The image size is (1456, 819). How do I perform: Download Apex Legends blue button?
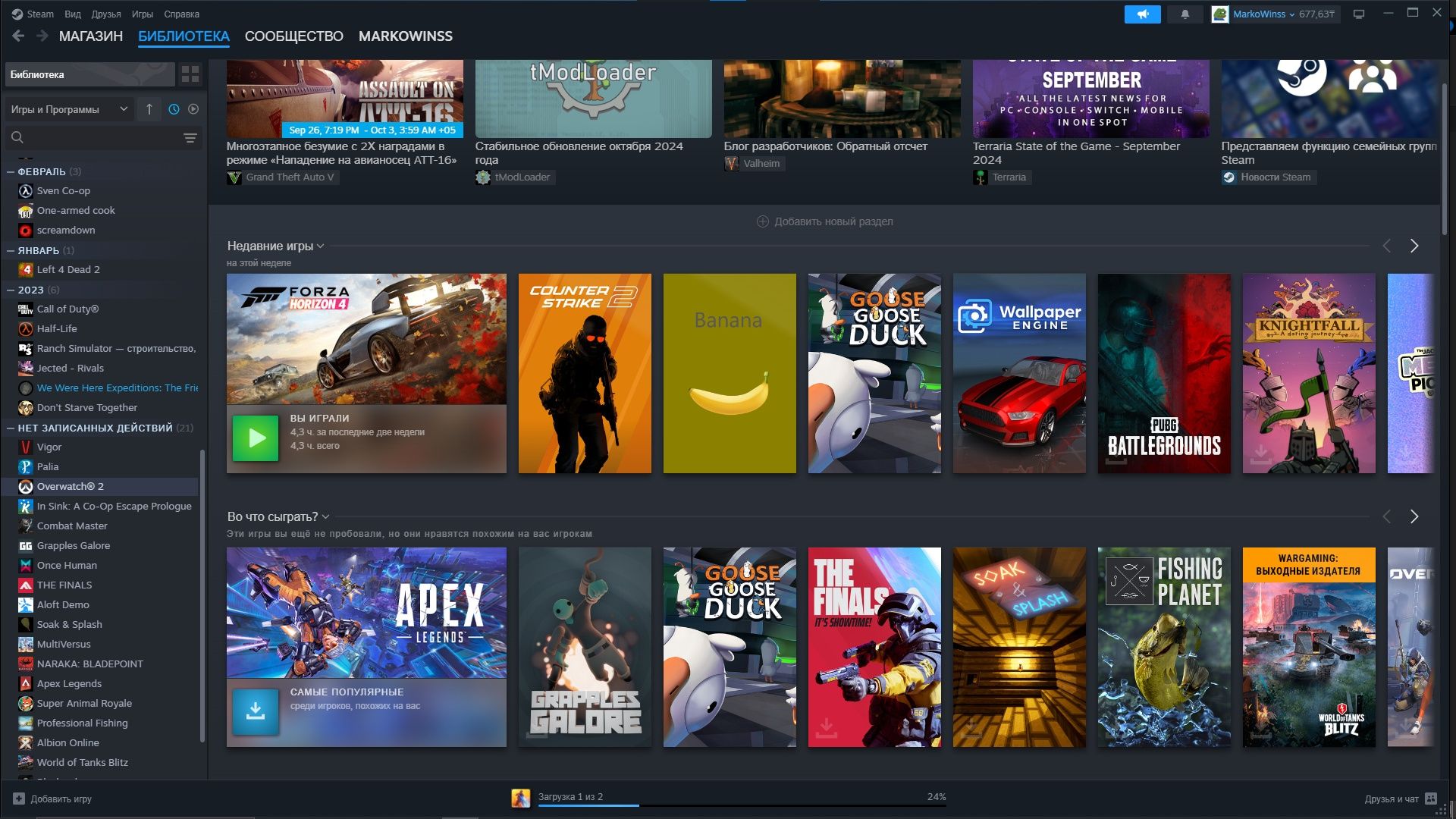[256, 711]
